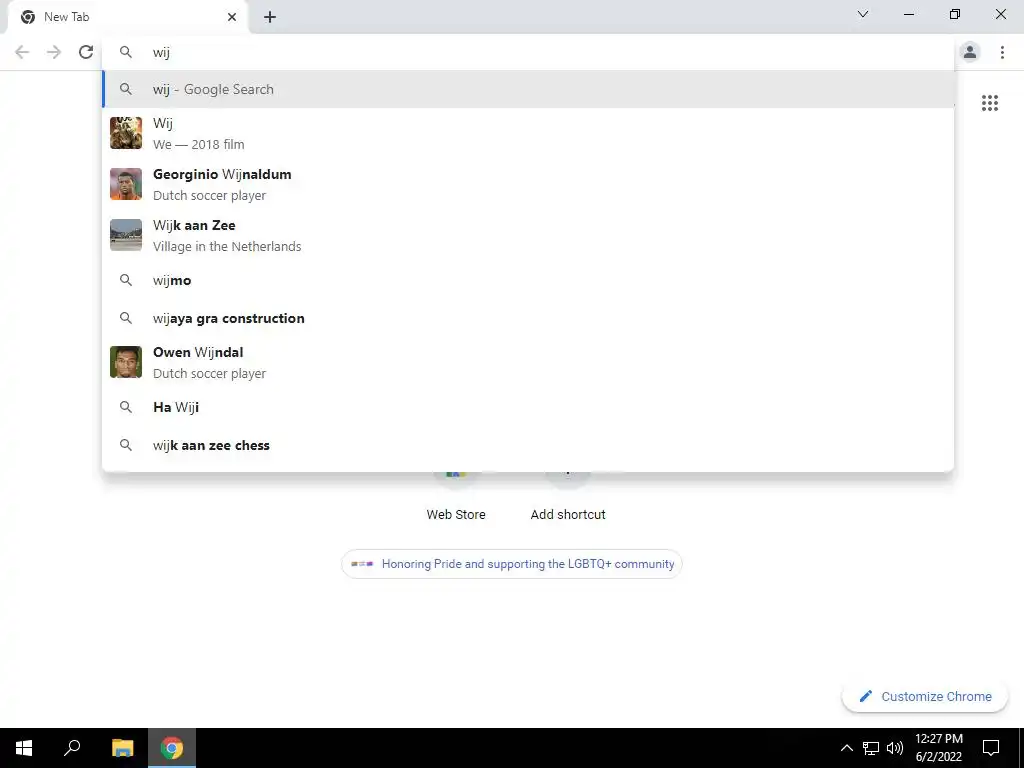Click the browser back arrow
This screenshot has width=1024, height=768.
coord(22,52)
